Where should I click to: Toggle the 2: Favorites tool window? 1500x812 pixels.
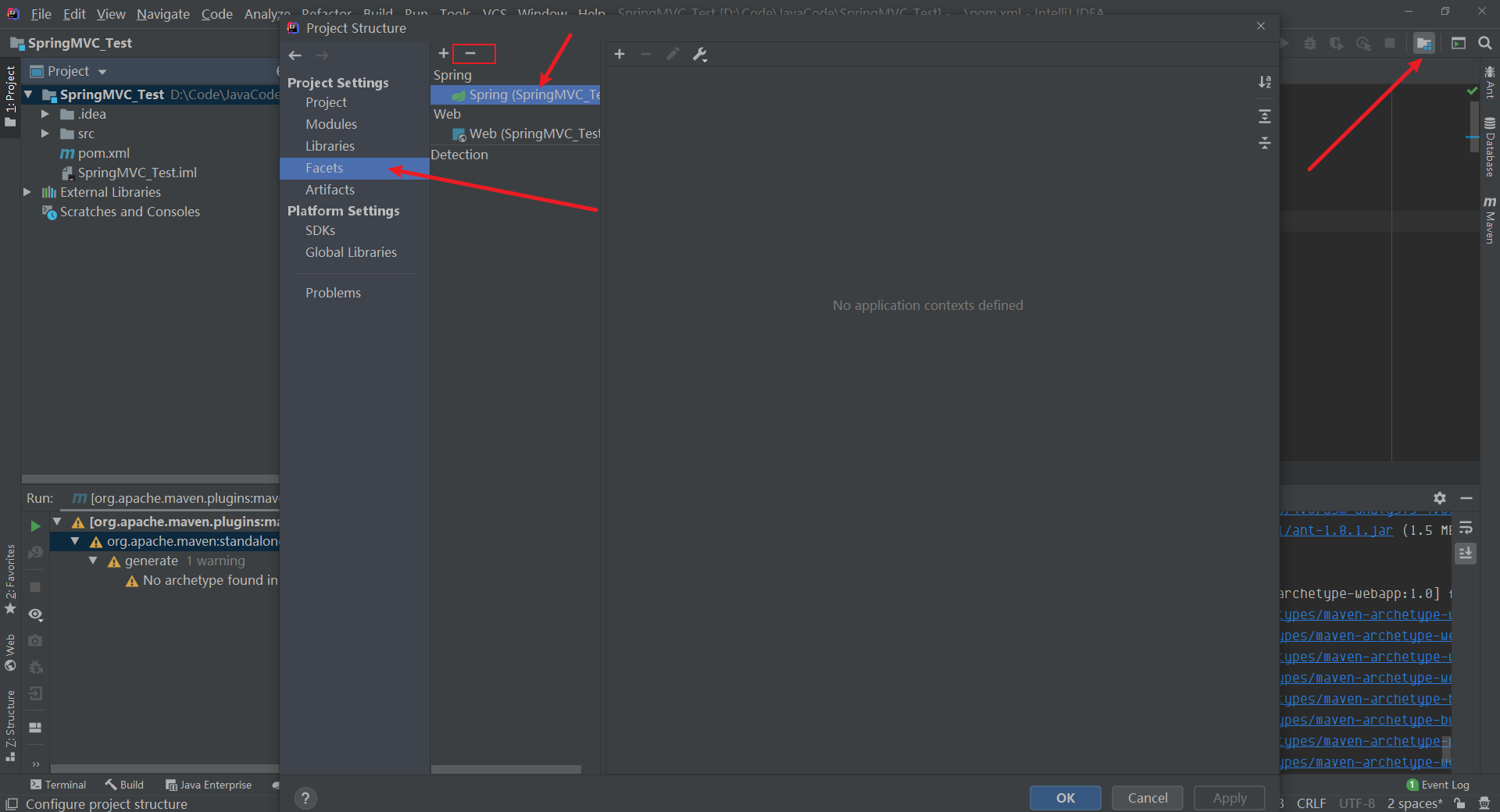click(10, 580)
